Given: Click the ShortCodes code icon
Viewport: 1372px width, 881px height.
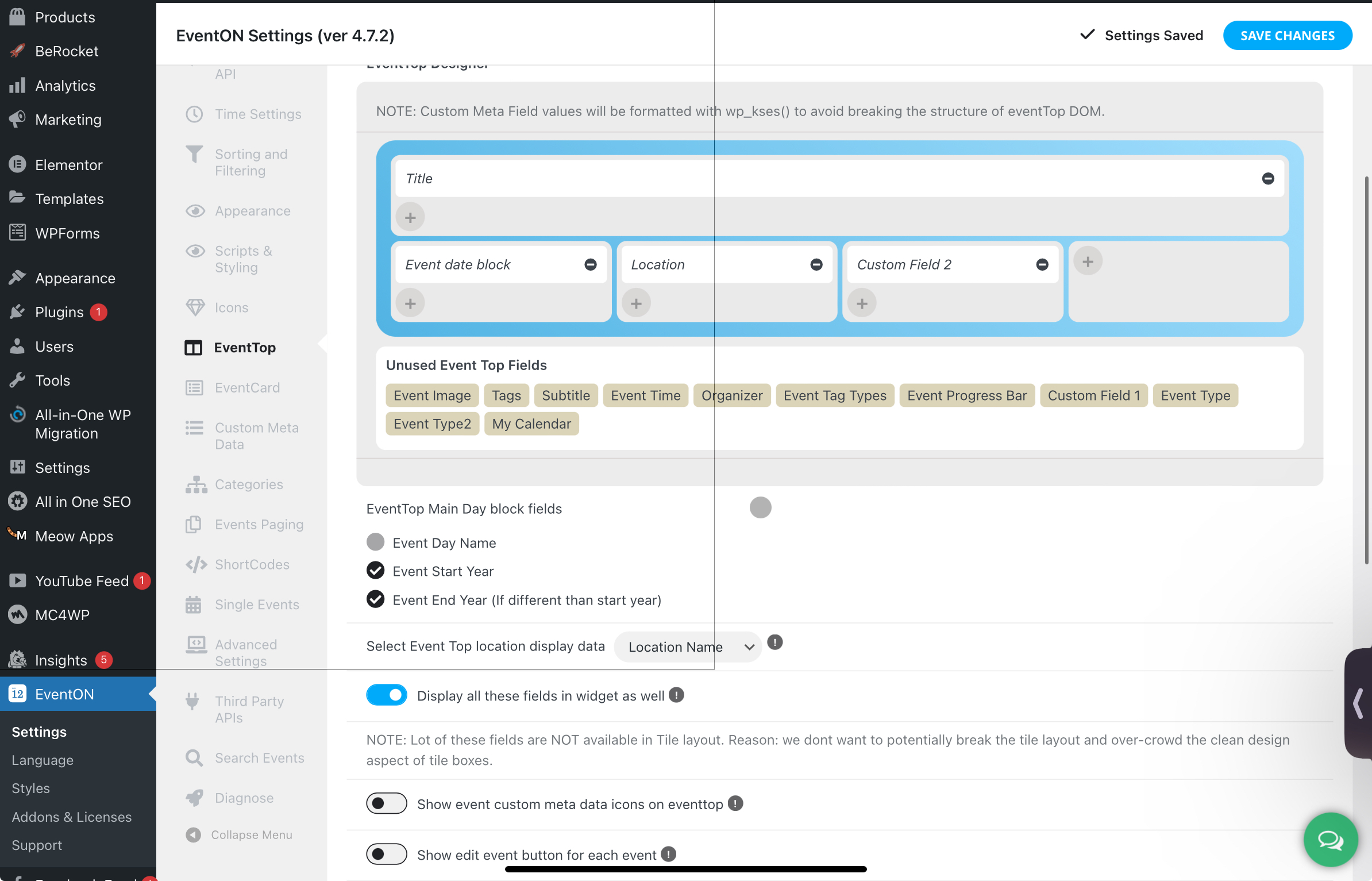Looking at the screenshot, I should [196, 564].
